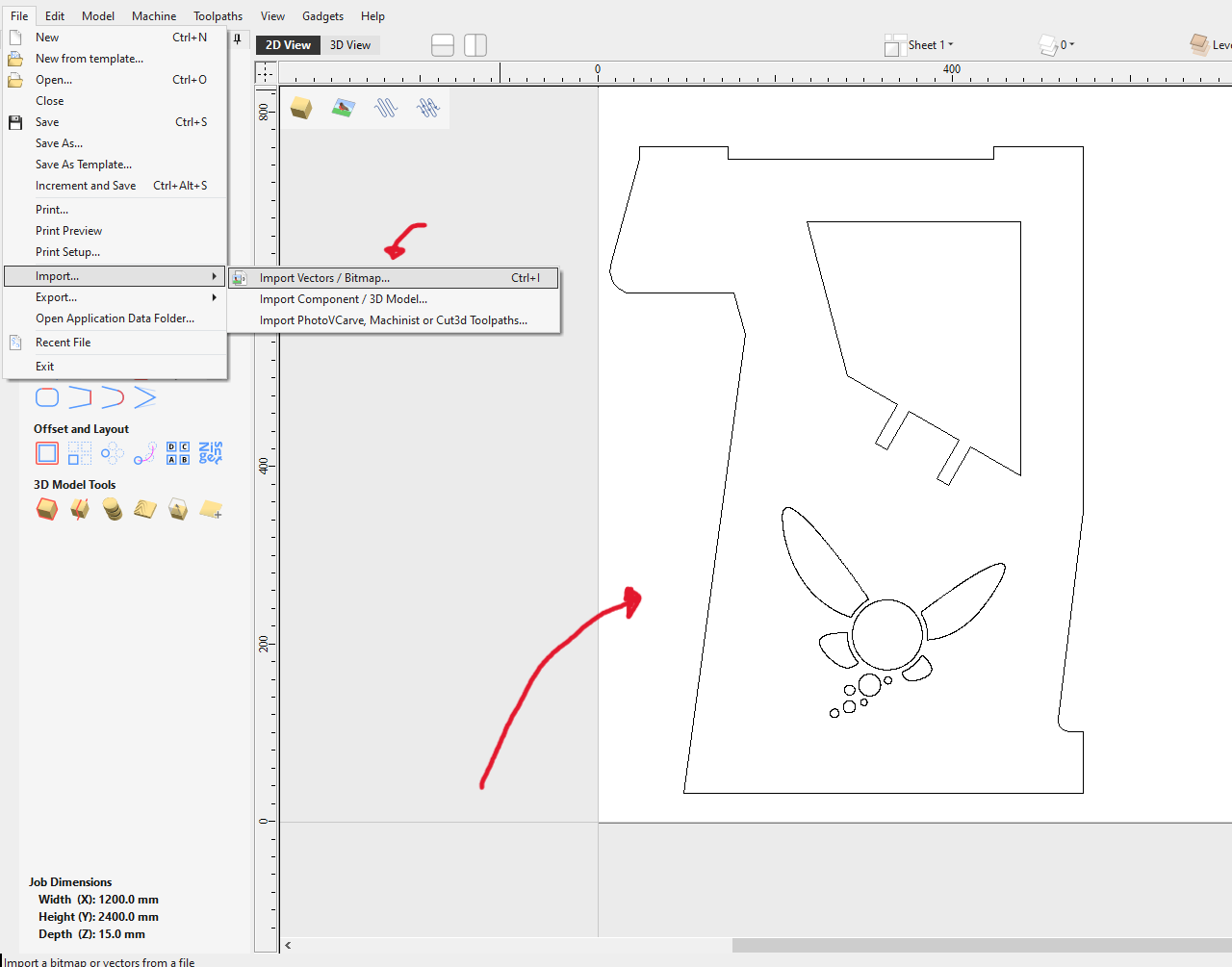Select the stacked-discs 3D model tool icon
The image size is (1232, 967).
pos(113,509)
